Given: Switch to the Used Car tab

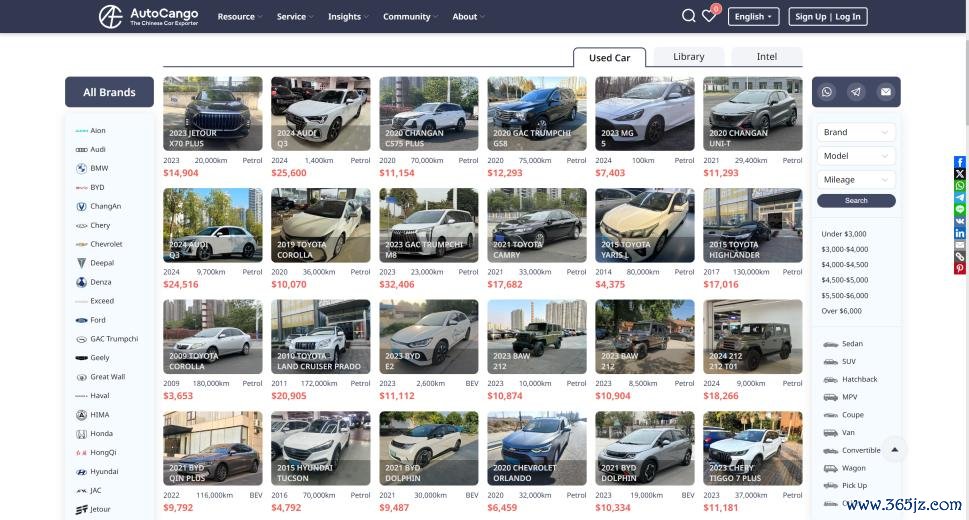Looking at the screenshot, I should [609, 58].
